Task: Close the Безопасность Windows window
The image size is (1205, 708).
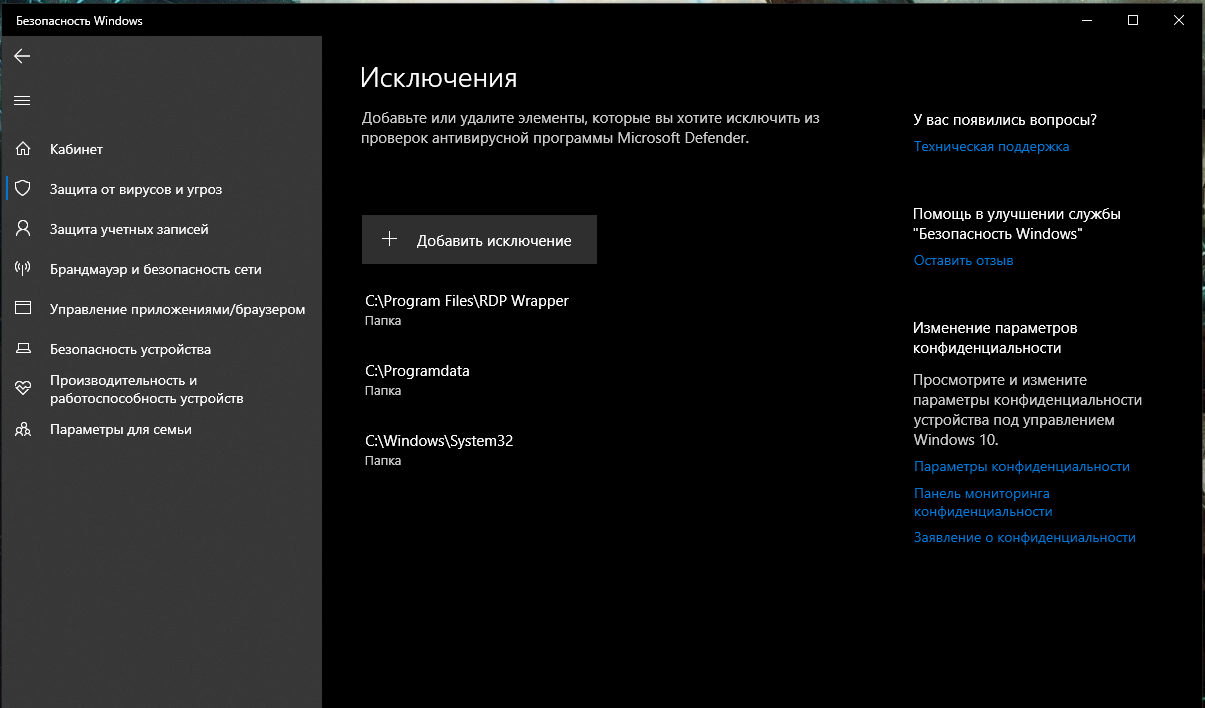Action: pyautogui.click(x=1179, y=20)
